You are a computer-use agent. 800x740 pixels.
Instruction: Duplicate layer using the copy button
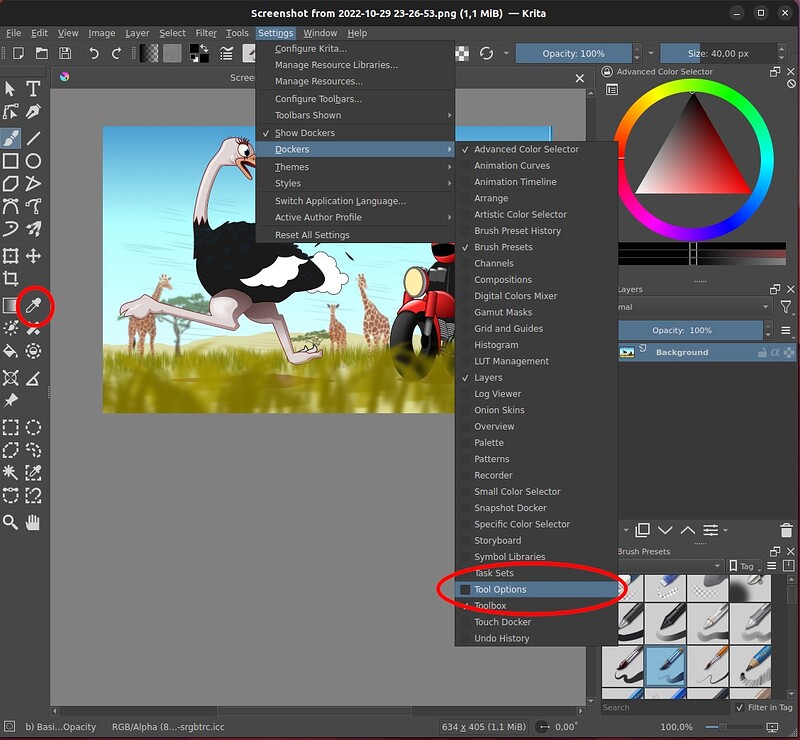[642, 530]
